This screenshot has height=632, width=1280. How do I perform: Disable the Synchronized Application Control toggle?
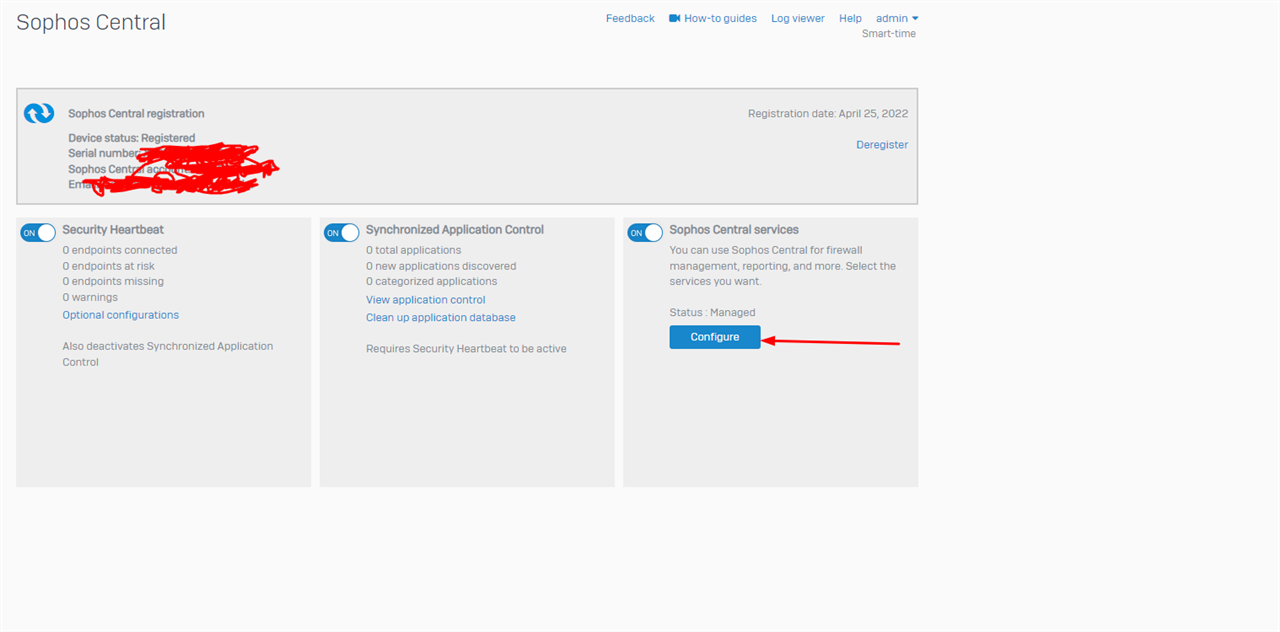point(342,233)
